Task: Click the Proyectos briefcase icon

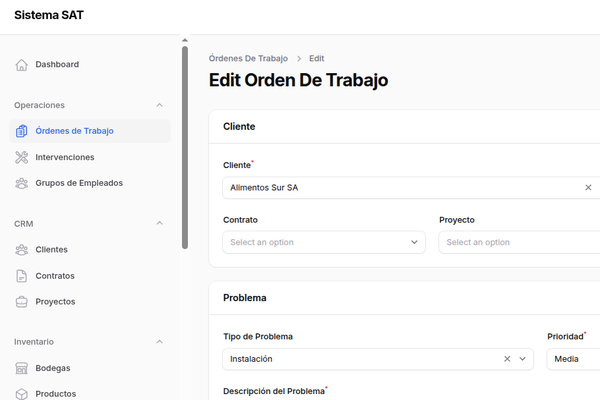Action: (x=22, y=302)
